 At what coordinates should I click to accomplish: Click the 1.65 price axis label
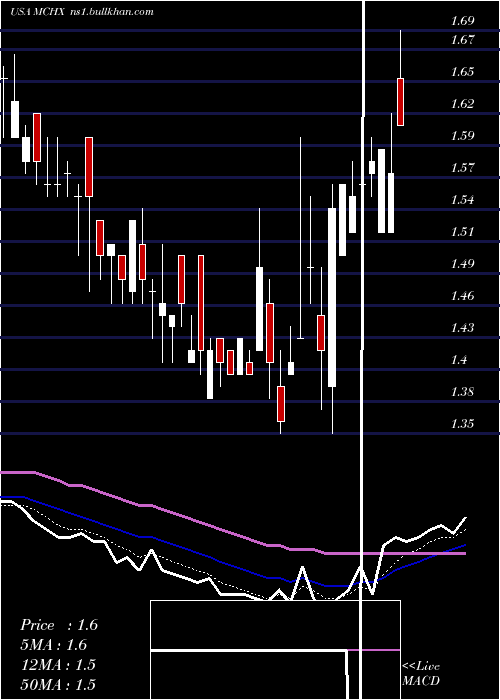[462, 72]
